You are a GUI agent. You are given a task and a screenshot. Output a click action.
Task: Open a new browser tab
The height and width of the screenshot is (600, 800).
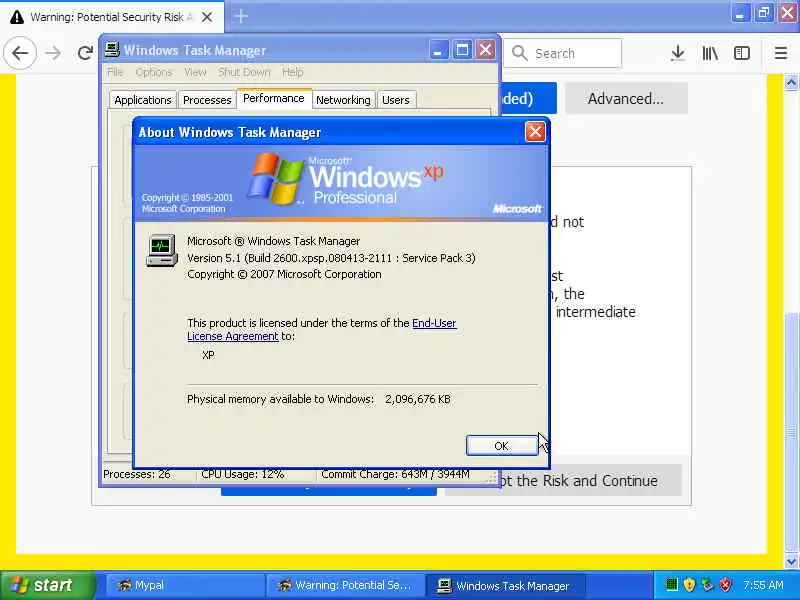(241, 16)
